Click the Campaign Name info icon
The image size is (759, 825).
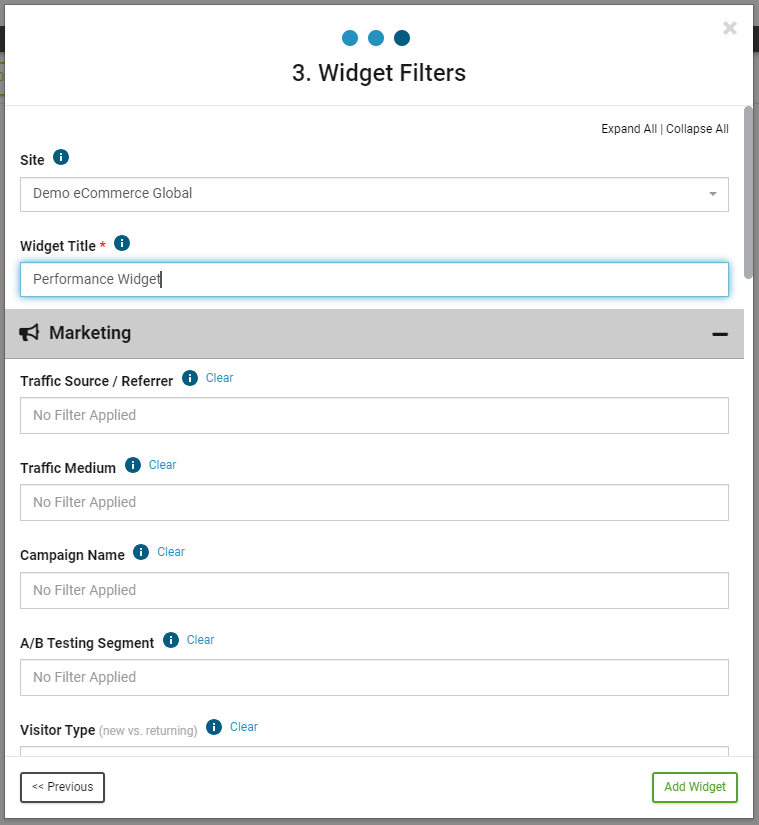[x=141, y=553]
